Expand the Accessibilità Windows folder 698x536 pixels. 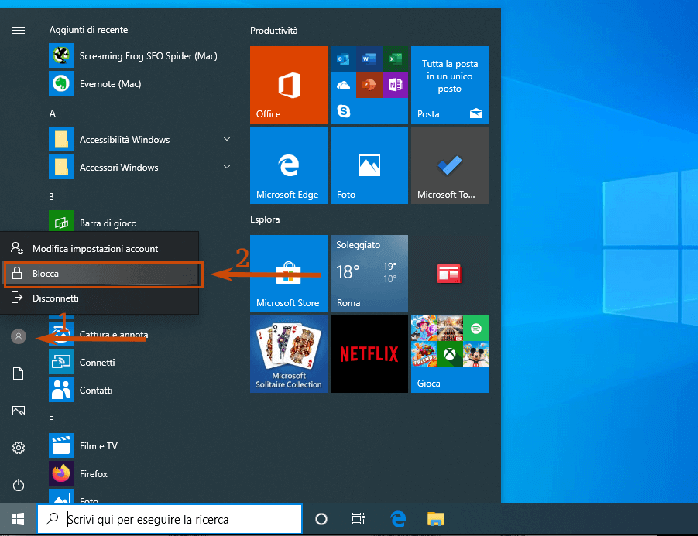coord(140,139)
